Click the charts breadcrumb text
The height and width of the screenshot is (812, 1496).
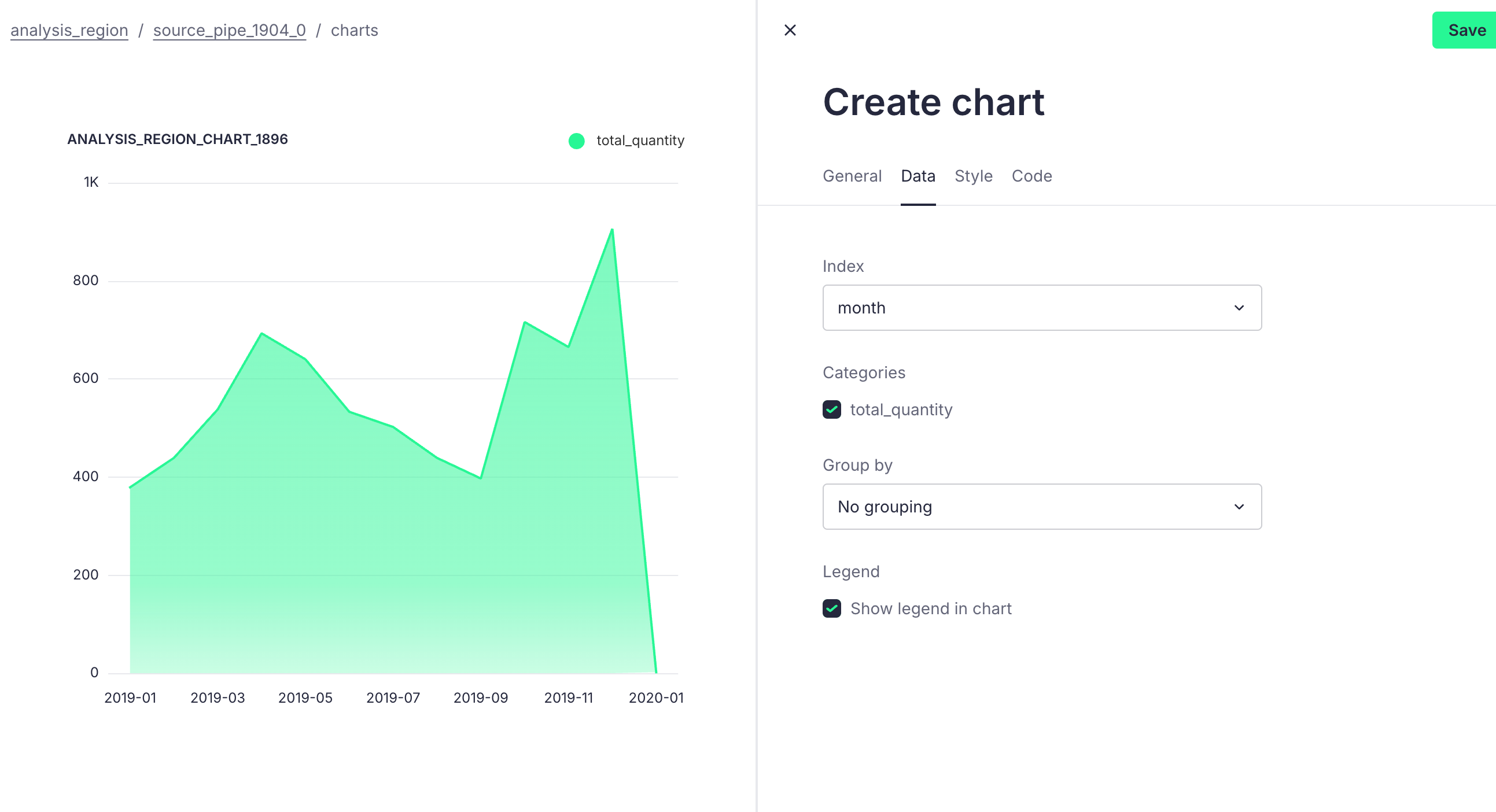[354, 30]
